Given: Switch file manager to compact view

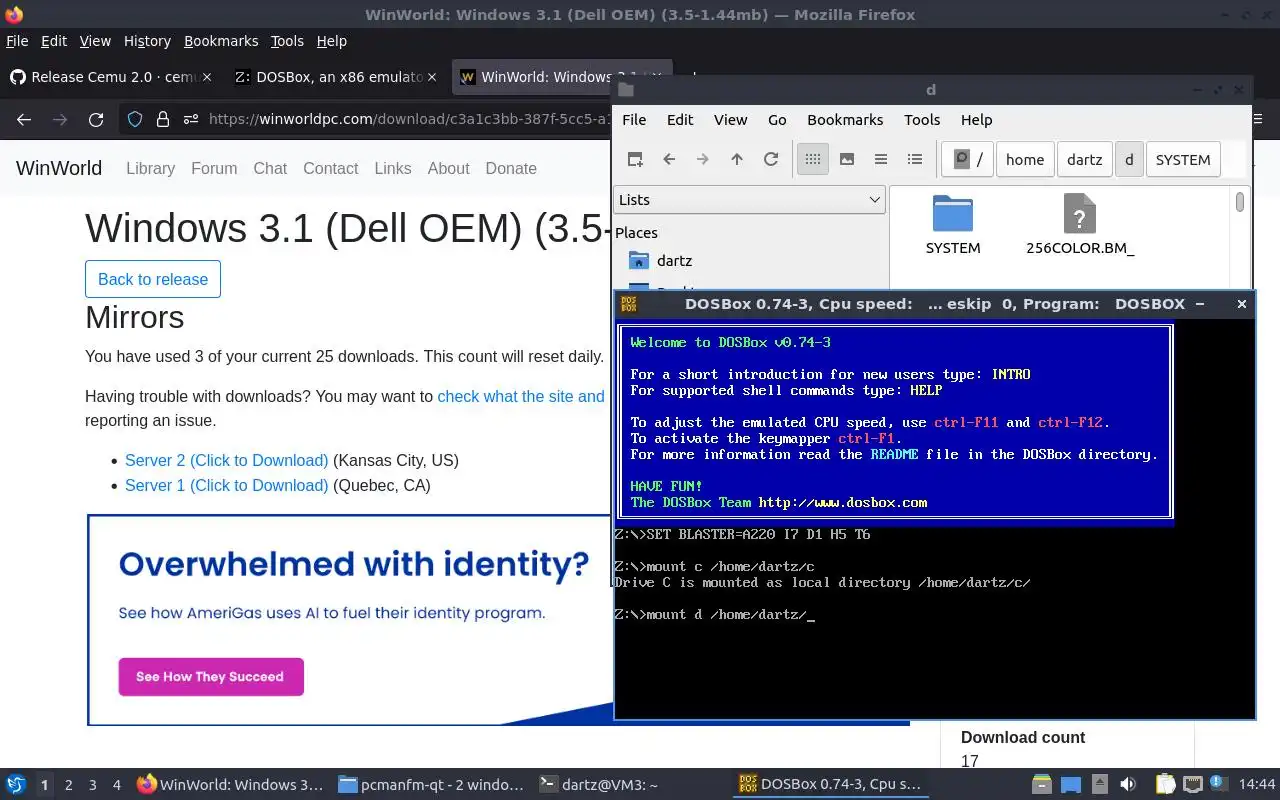Looking at the screenshot, I should tap(881, 159).
